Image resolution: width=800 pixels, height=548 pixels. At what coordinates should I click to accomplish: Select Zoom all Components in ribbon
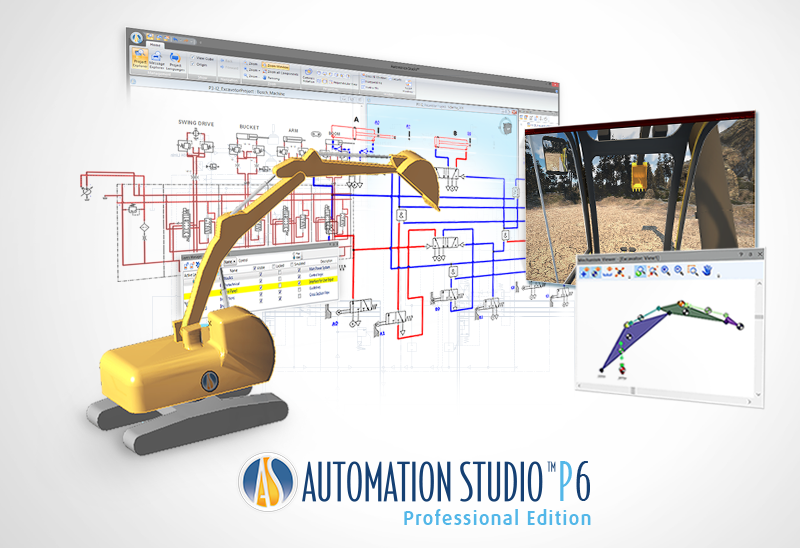point(281,73)
